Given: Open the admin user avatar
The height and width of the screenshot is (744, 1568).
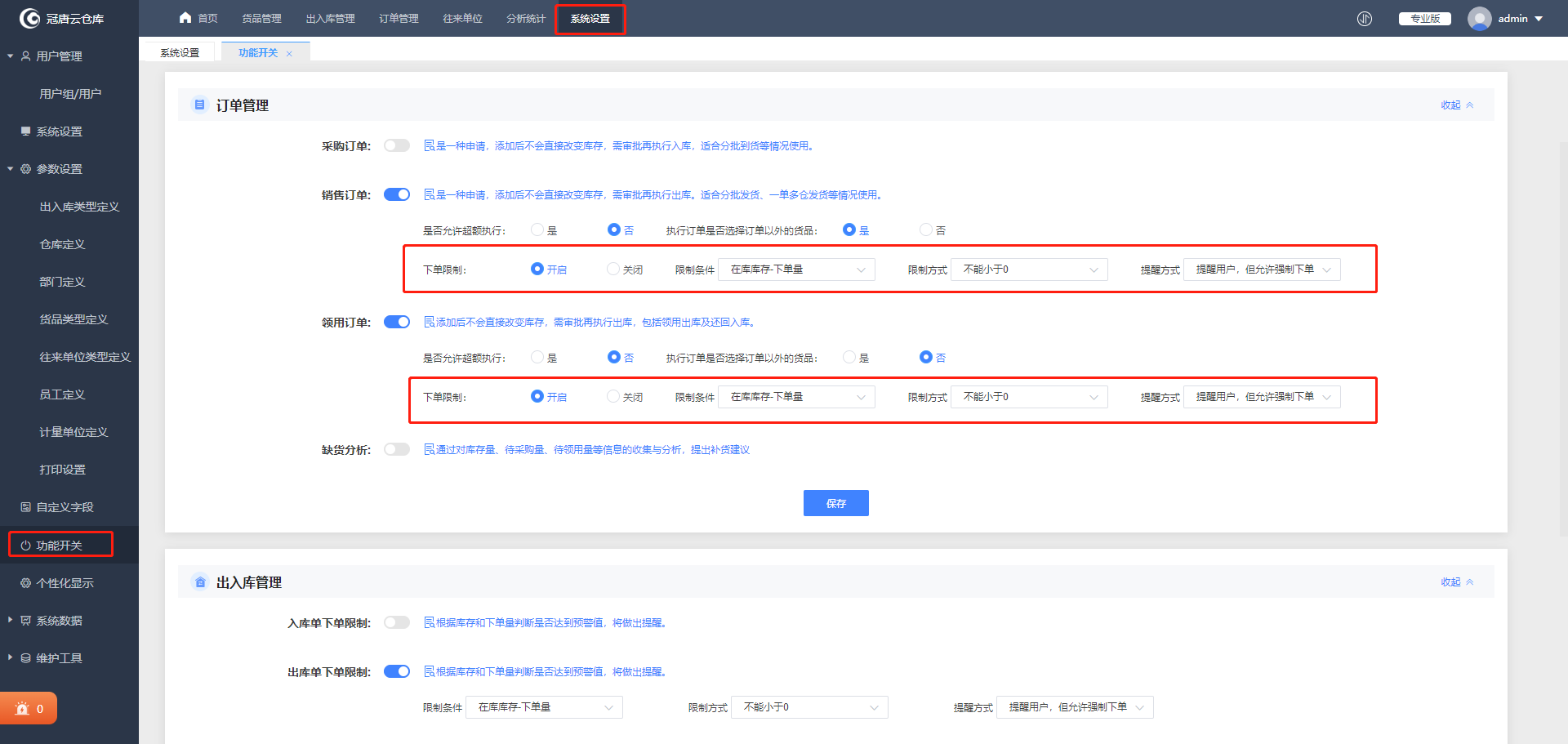Looking at the screenshot, I should coord(1479,19).
